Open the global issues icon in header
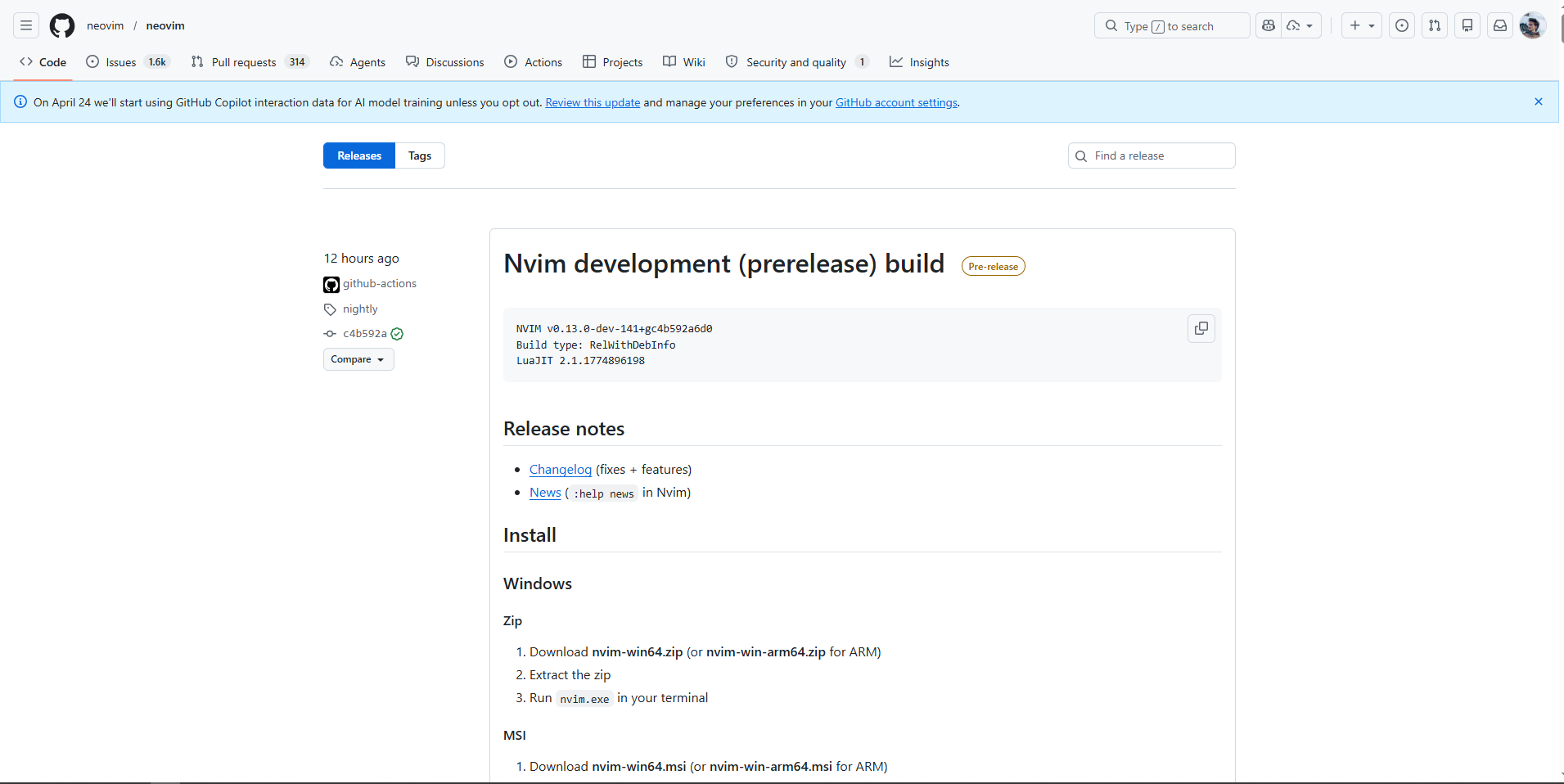Image resolution: width=1564 pixels, height=784 pixels. coord(1402,25)
